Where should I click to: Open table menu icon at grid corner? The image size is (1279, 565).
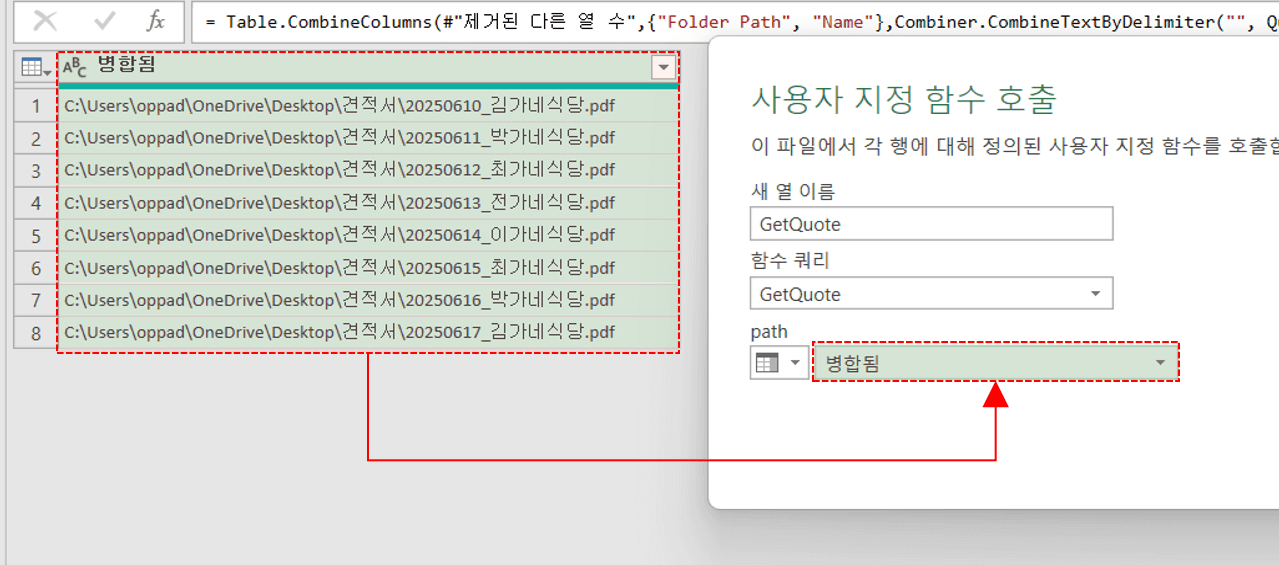36,68
